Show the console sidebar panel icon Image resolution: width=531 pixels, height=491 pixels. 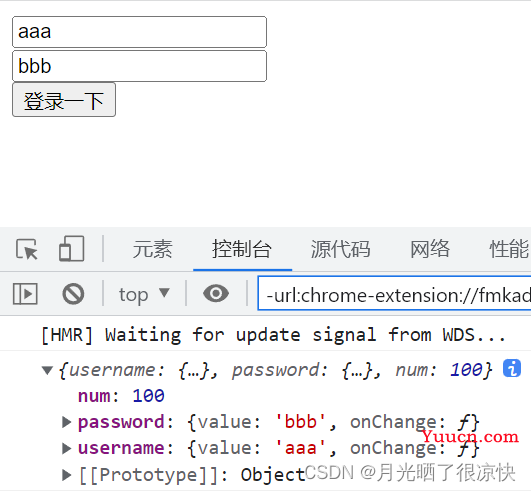(x=25, y=294)
